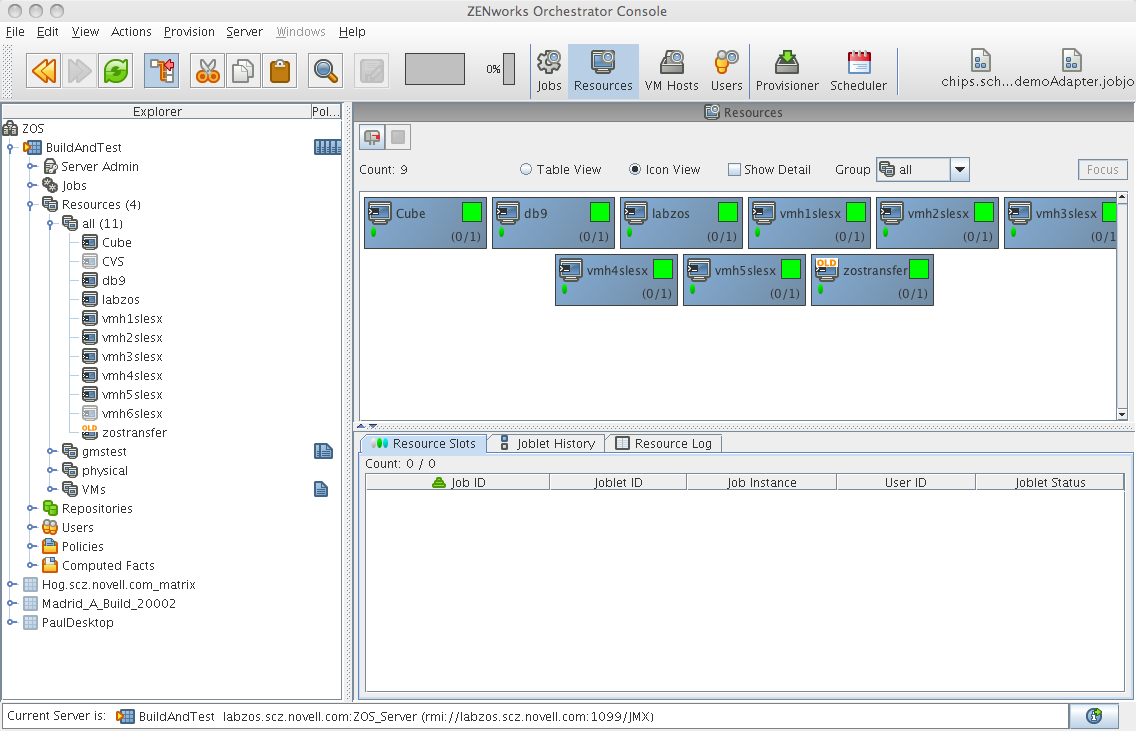
Task: Open the Server menu
Action: tap(244, 32)
